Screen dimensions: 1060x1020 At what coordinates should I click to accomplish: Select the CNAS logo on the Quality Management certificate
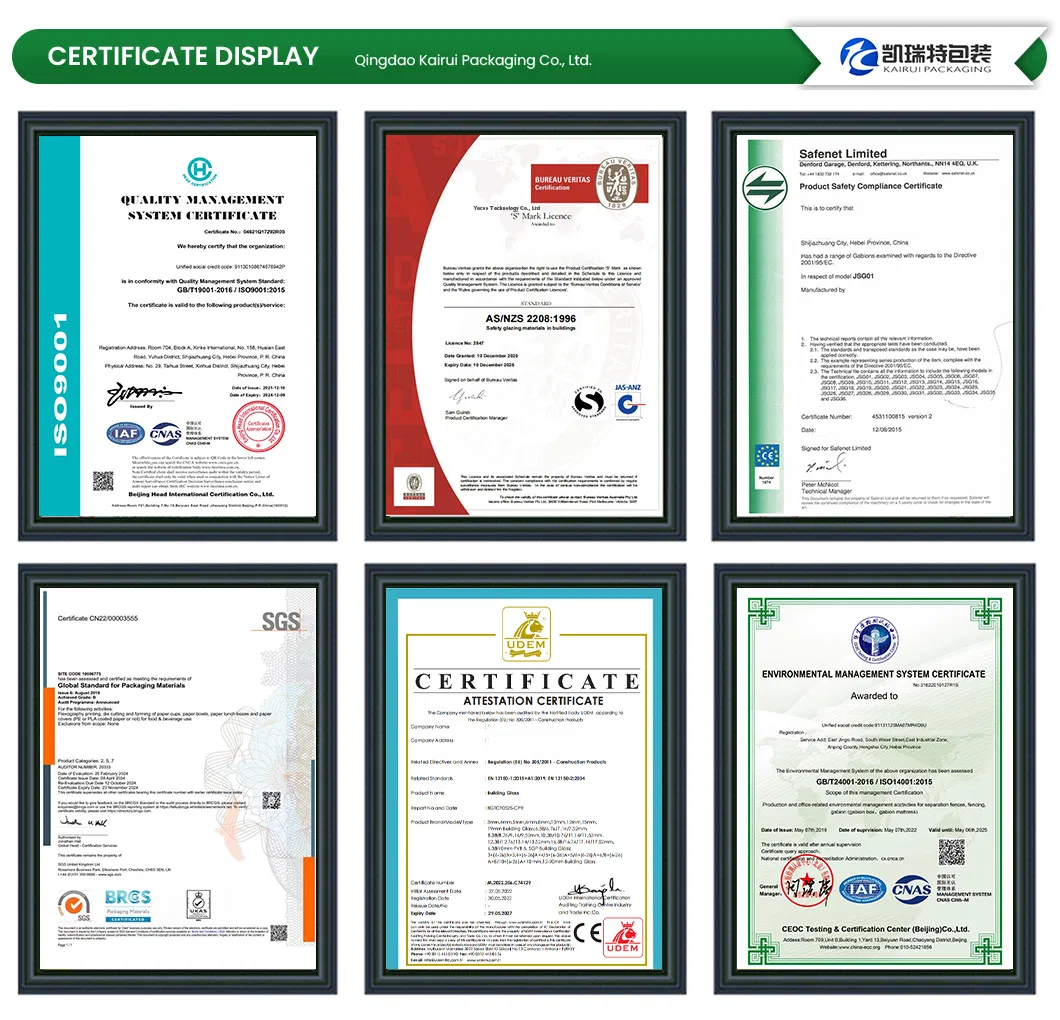point(166,434)
